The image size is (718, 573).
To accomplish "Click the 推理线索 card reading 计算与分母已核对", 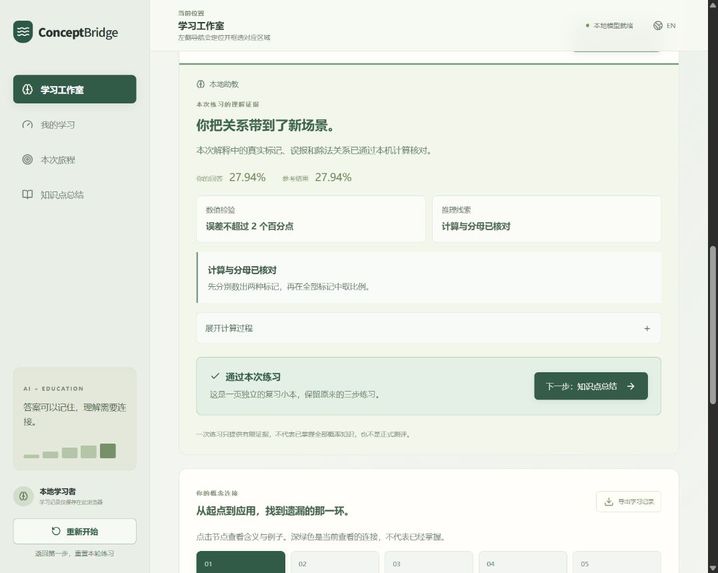I will (546, 219).
